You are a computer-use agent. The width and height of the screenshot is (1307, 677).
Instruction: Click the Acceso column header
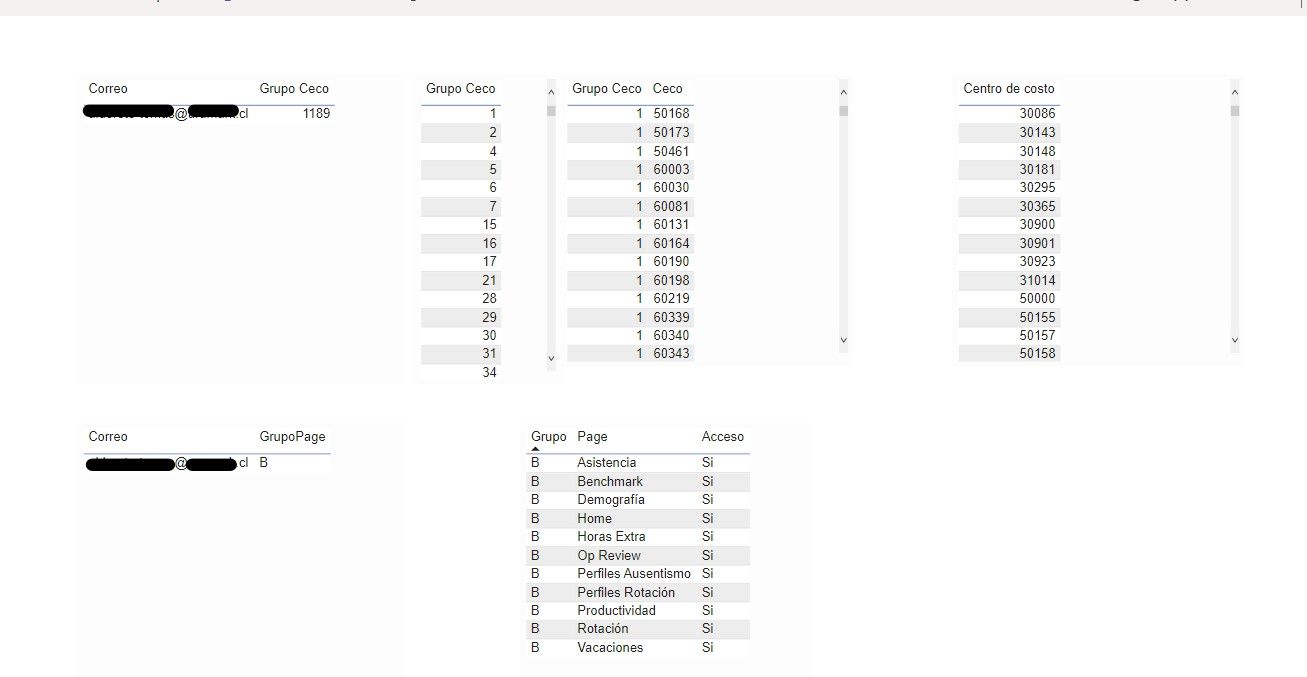tap(723, 437)
